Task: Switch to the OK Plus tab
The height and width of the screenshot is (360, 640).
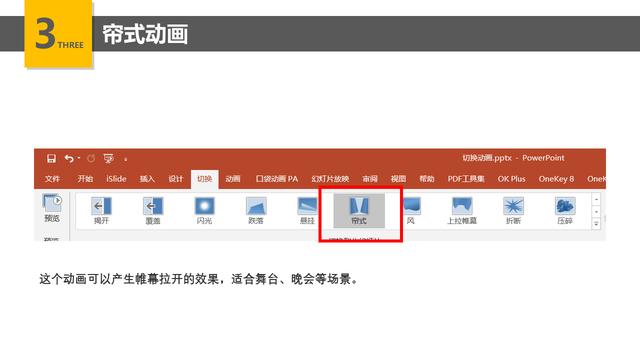Action: coord(511,179)
